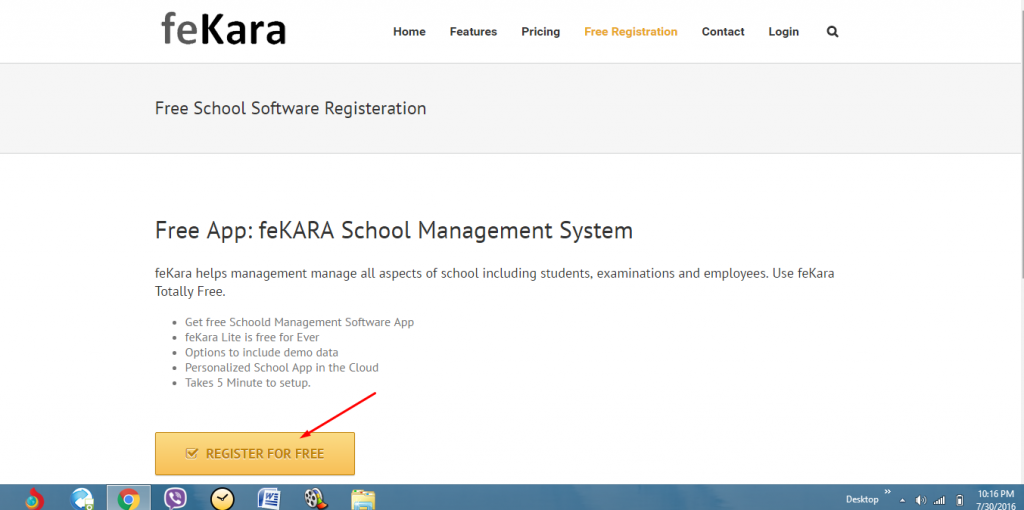
Task: Click the Desktop toolbar label
Action: pyautogui.click(x=862, y=500)
